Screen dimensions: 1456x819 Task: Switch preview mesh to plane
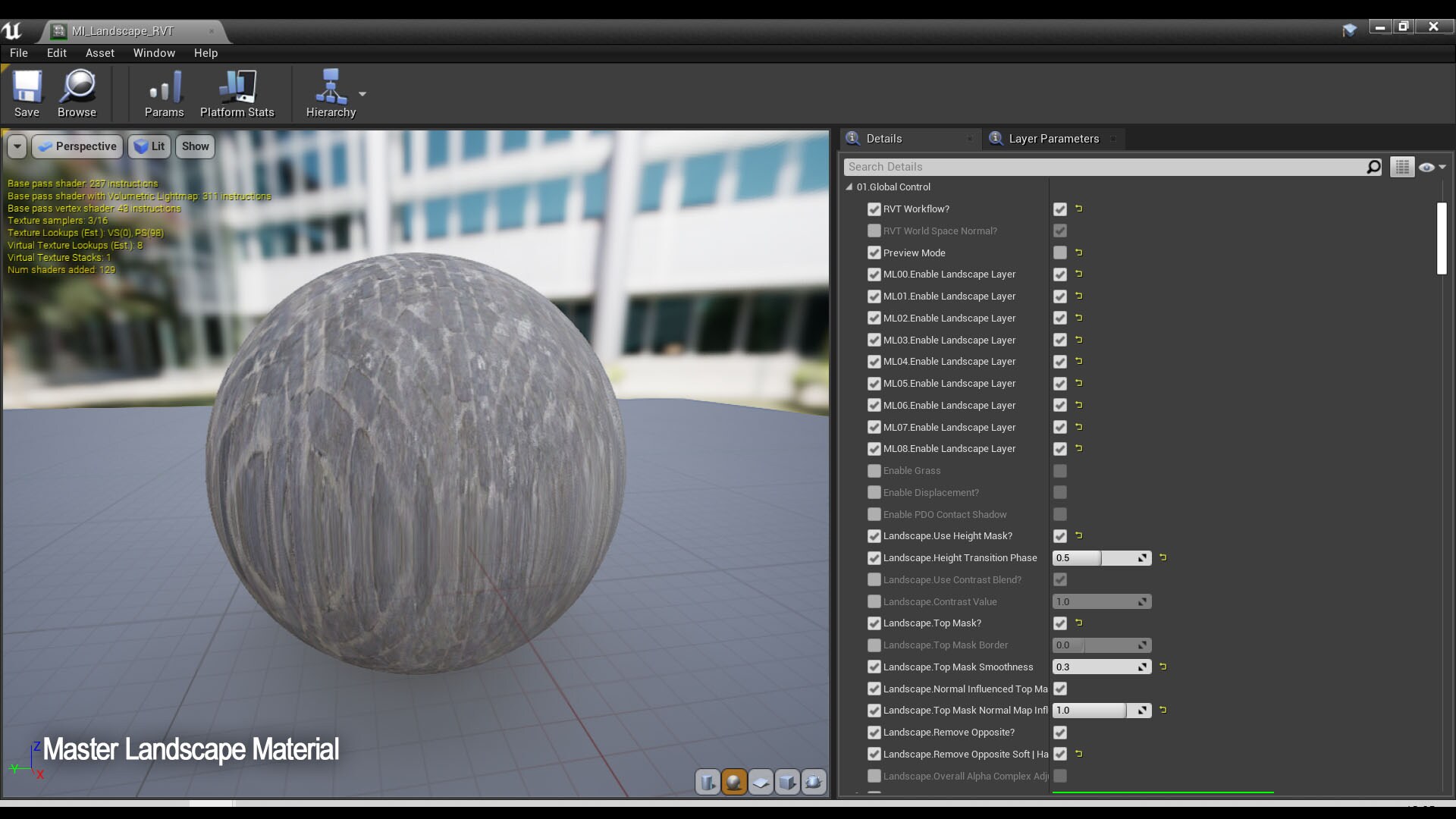coord(761,782)
